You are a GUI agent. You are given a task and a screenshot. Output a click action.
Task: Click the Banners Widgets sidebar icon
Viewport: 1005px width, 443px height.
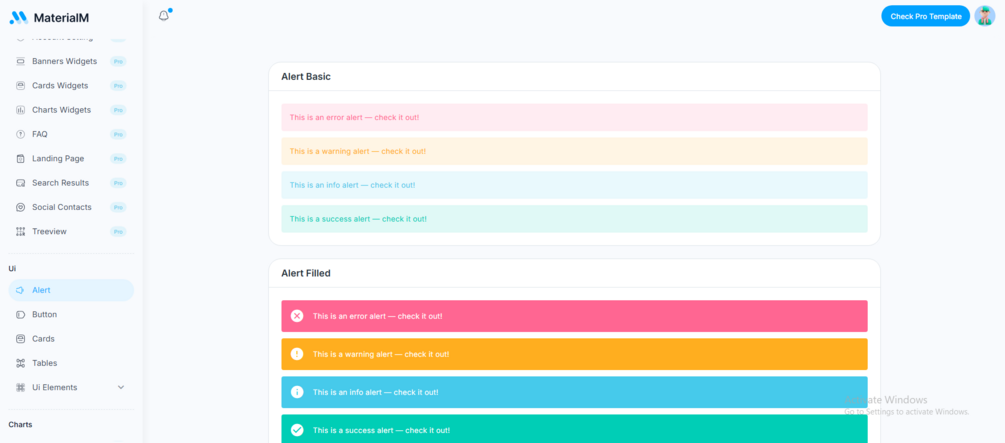tap(21, 62)
